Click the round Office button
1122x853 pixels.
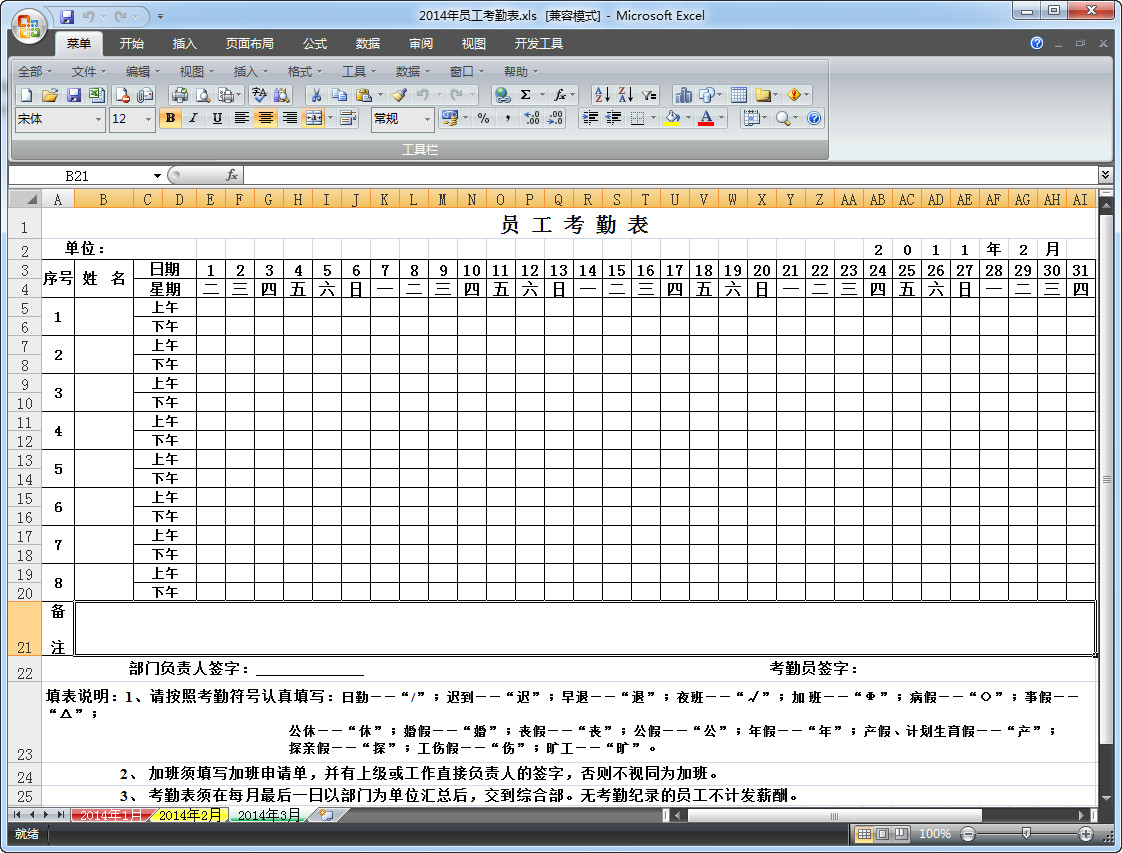point(29,28)
